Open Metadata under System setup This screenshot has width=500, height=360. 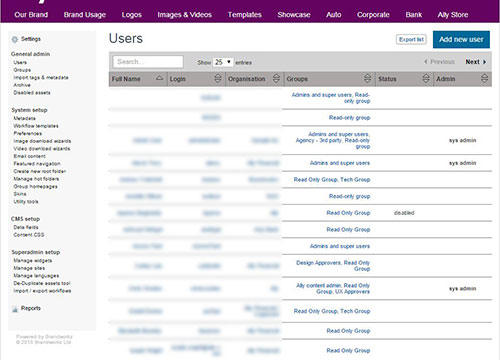point(24,118)
